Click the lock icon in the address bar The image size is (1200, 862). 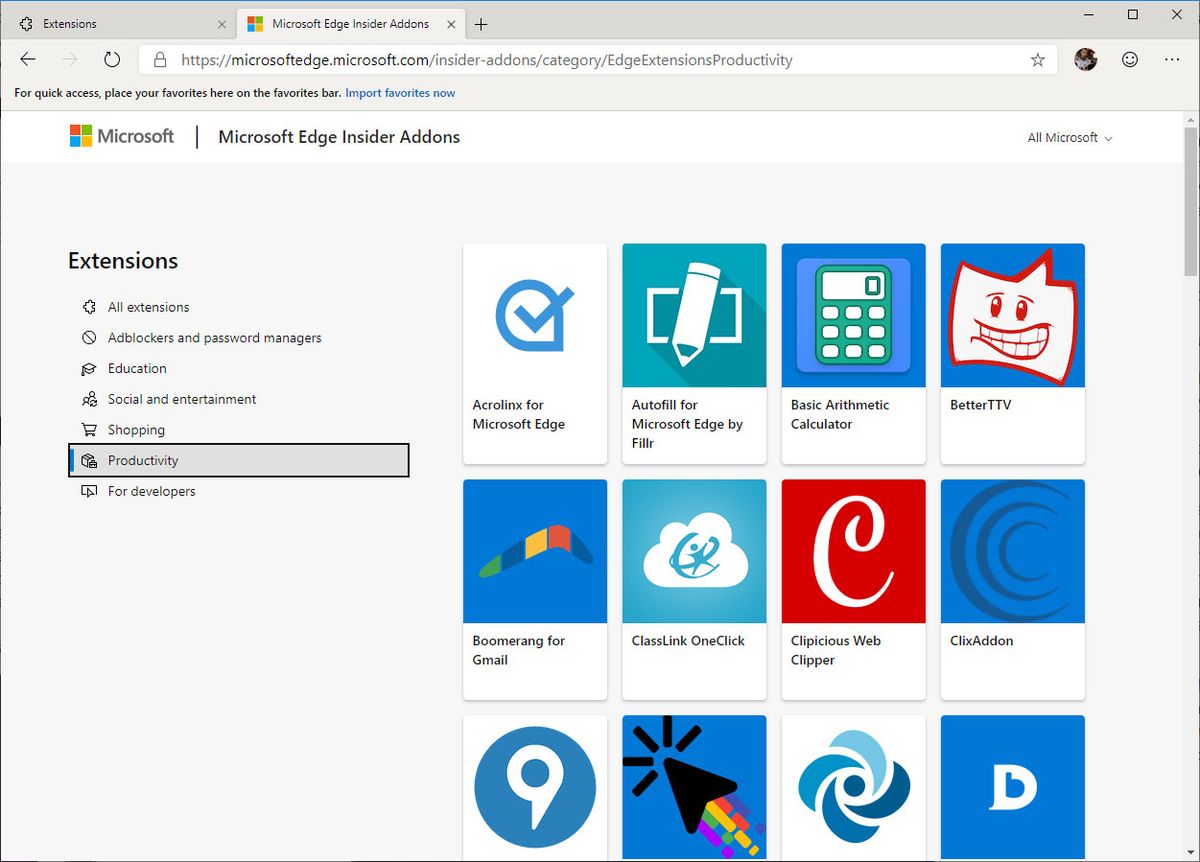point(160,59)
